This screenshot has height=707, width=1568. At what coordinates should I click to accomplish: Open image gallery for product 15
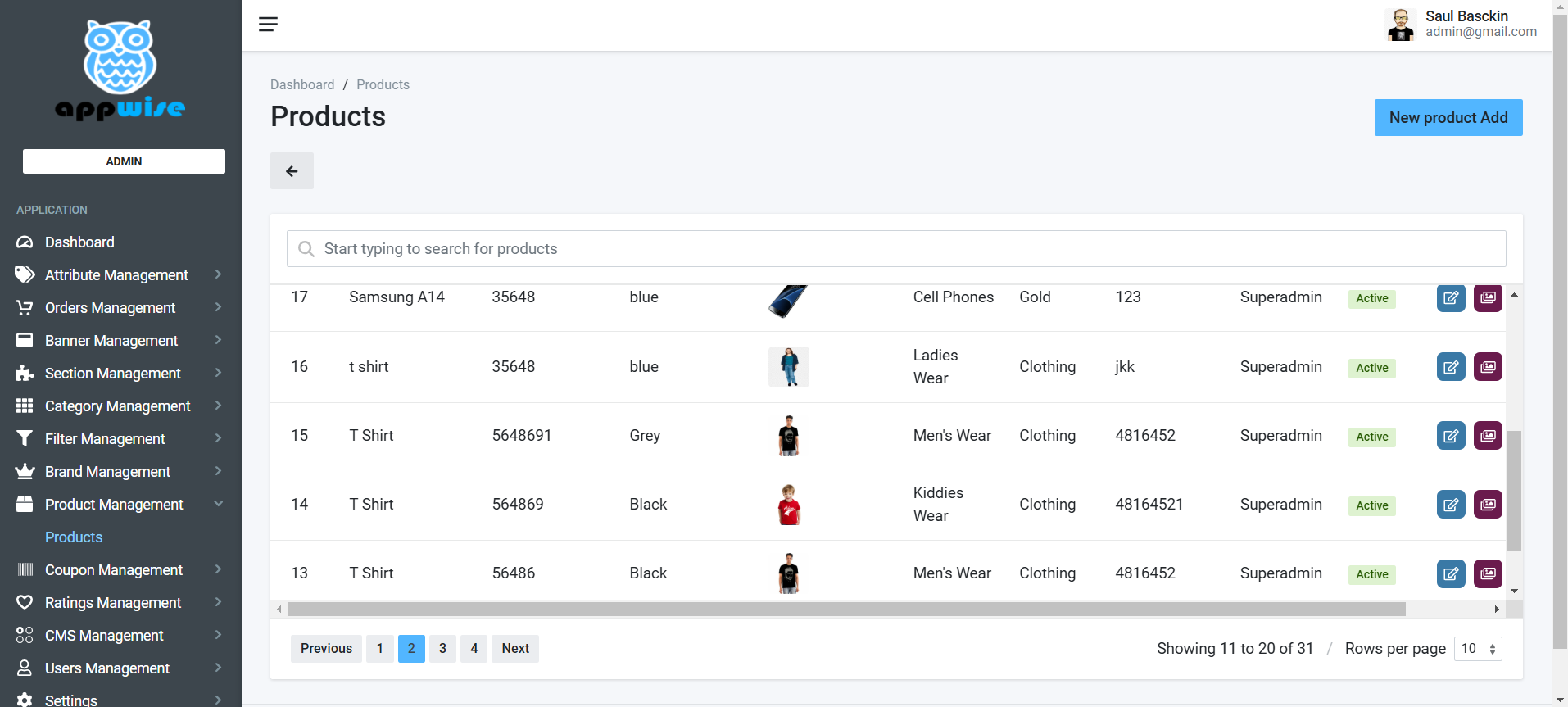(x=1488, y=436)
